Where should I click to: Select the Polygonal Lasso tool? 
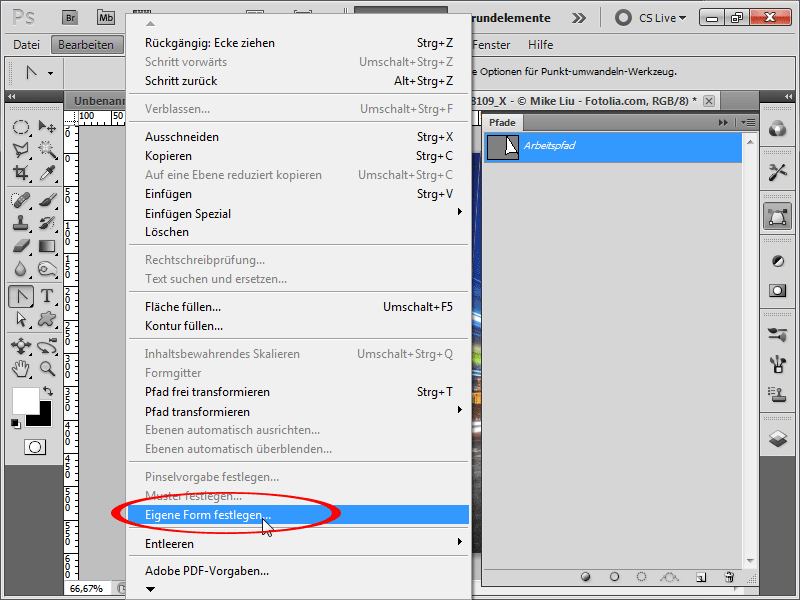coord(20,149)
